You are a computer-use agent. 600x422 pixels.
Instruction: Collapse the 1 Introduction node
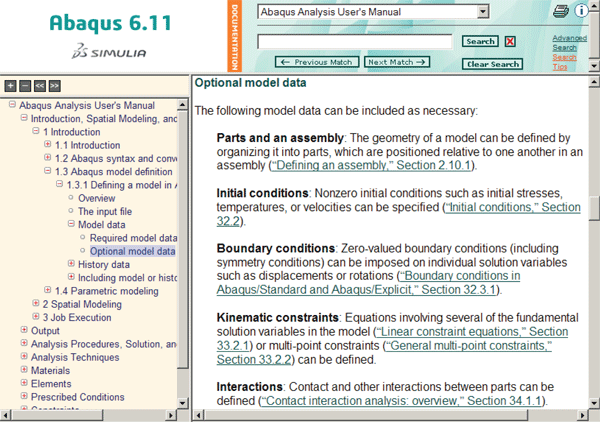(x=36, y=131)
